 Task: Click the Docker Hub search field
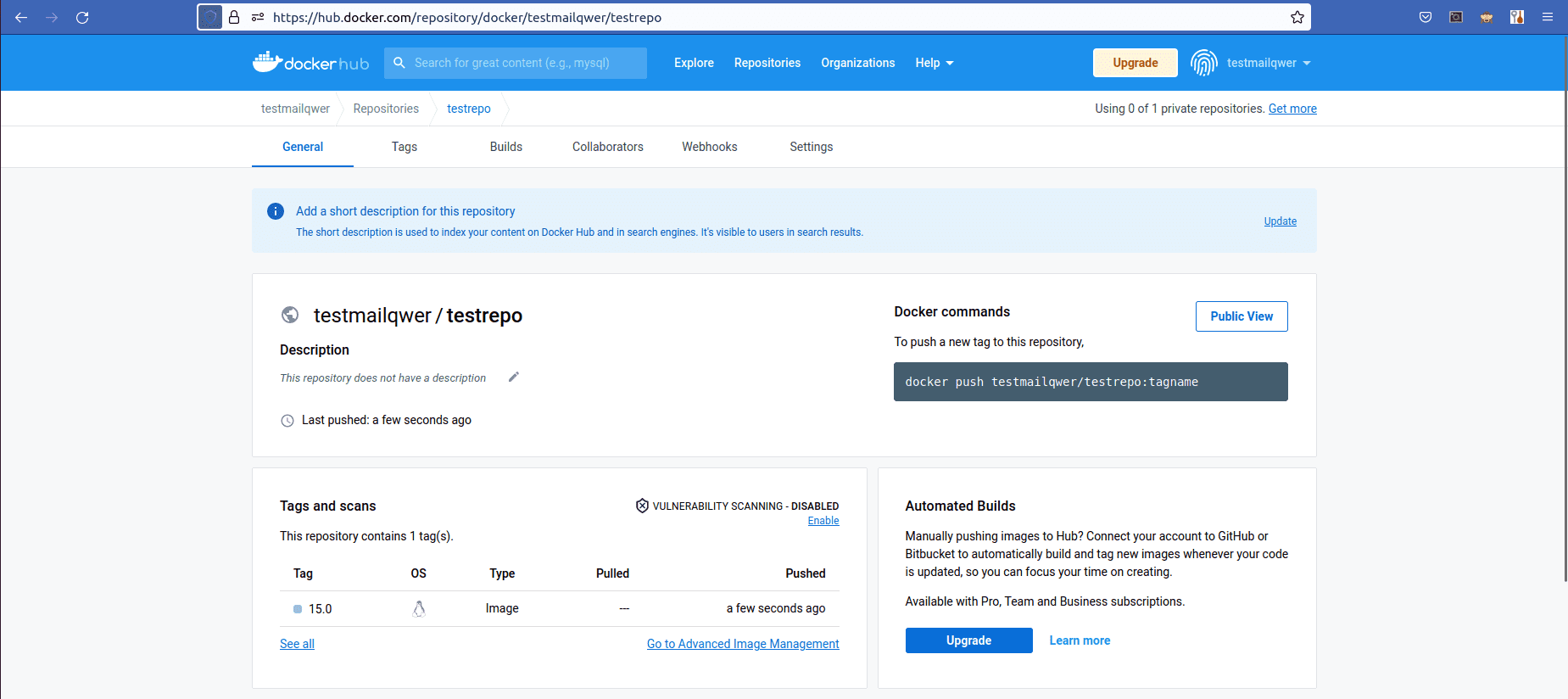pos(516,63)
